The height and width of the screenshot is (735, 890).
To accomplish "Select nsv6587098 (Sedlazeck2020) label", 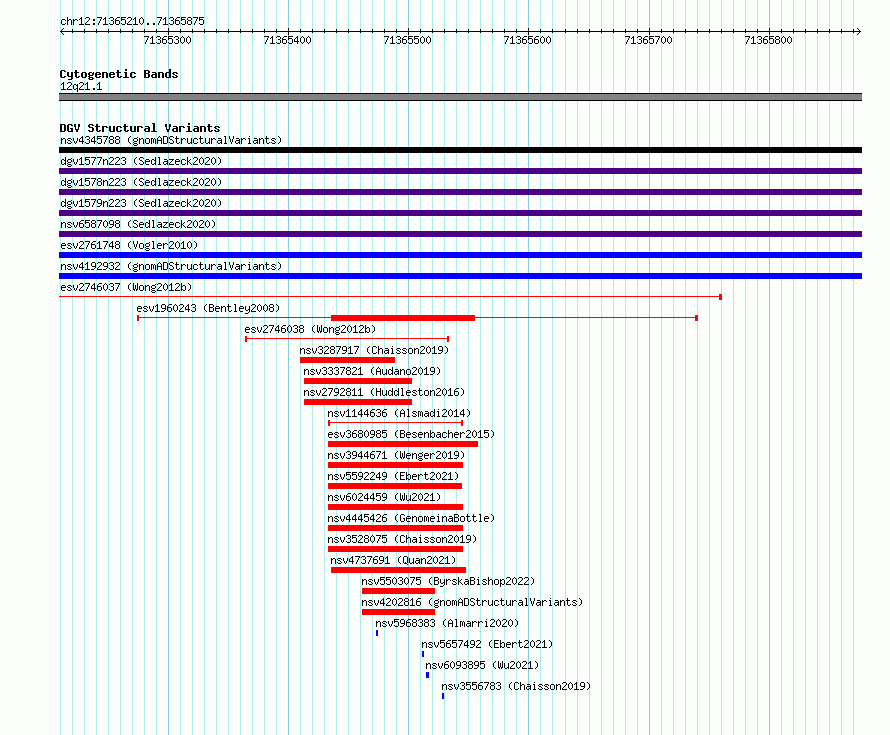I will [138, 224].
